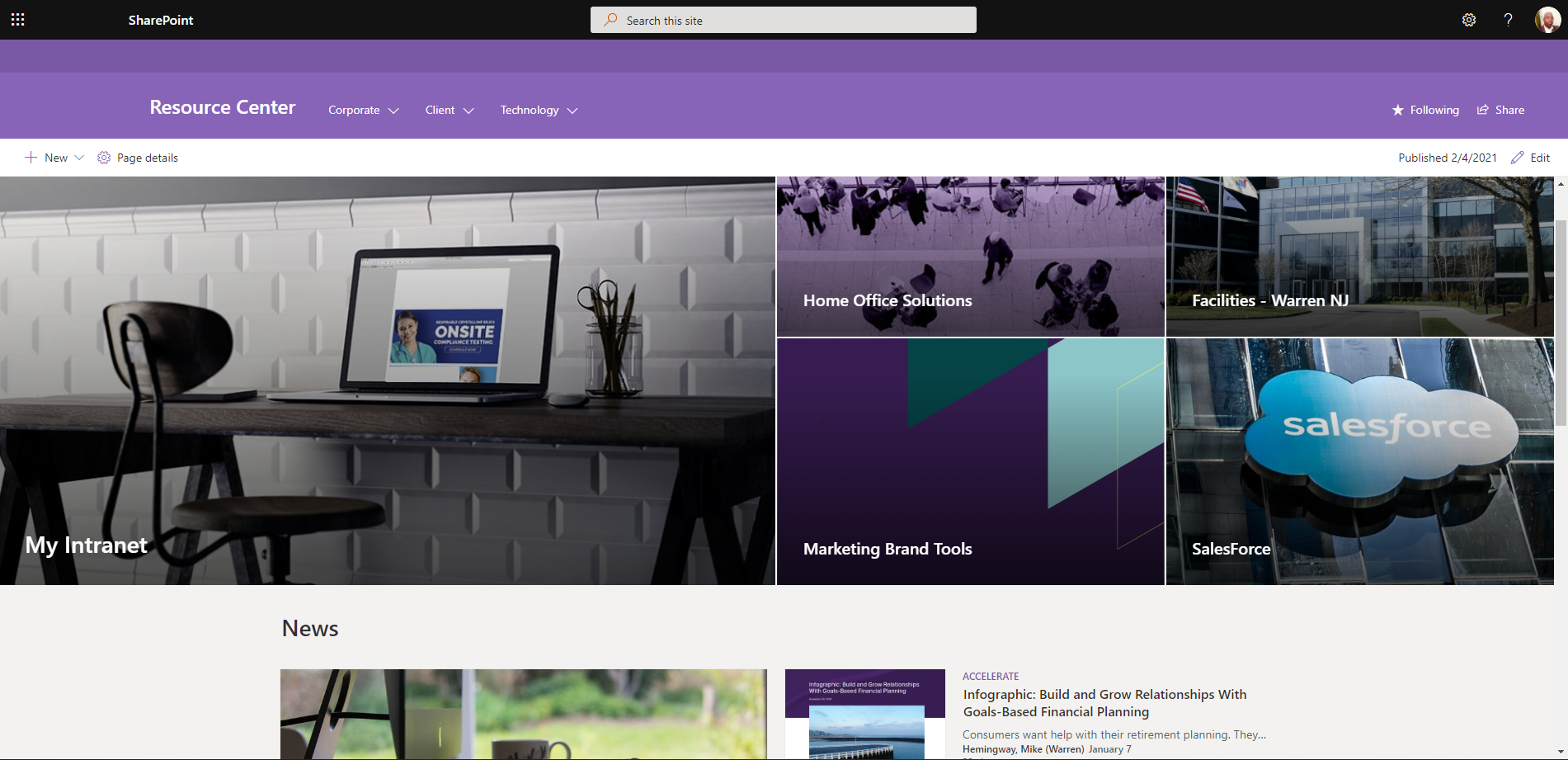Open the settings gear icon
Image resolution: width=1568 pixels, height=760 pixels.
tap(1469, 20)
